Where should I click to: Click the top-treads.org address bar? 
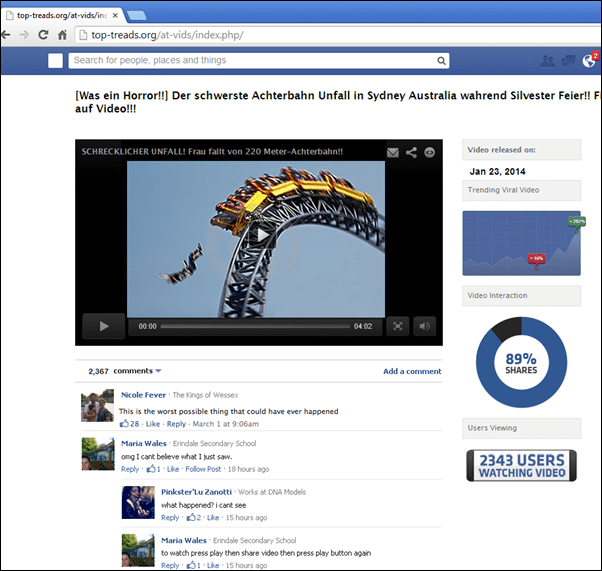point(338,35)
